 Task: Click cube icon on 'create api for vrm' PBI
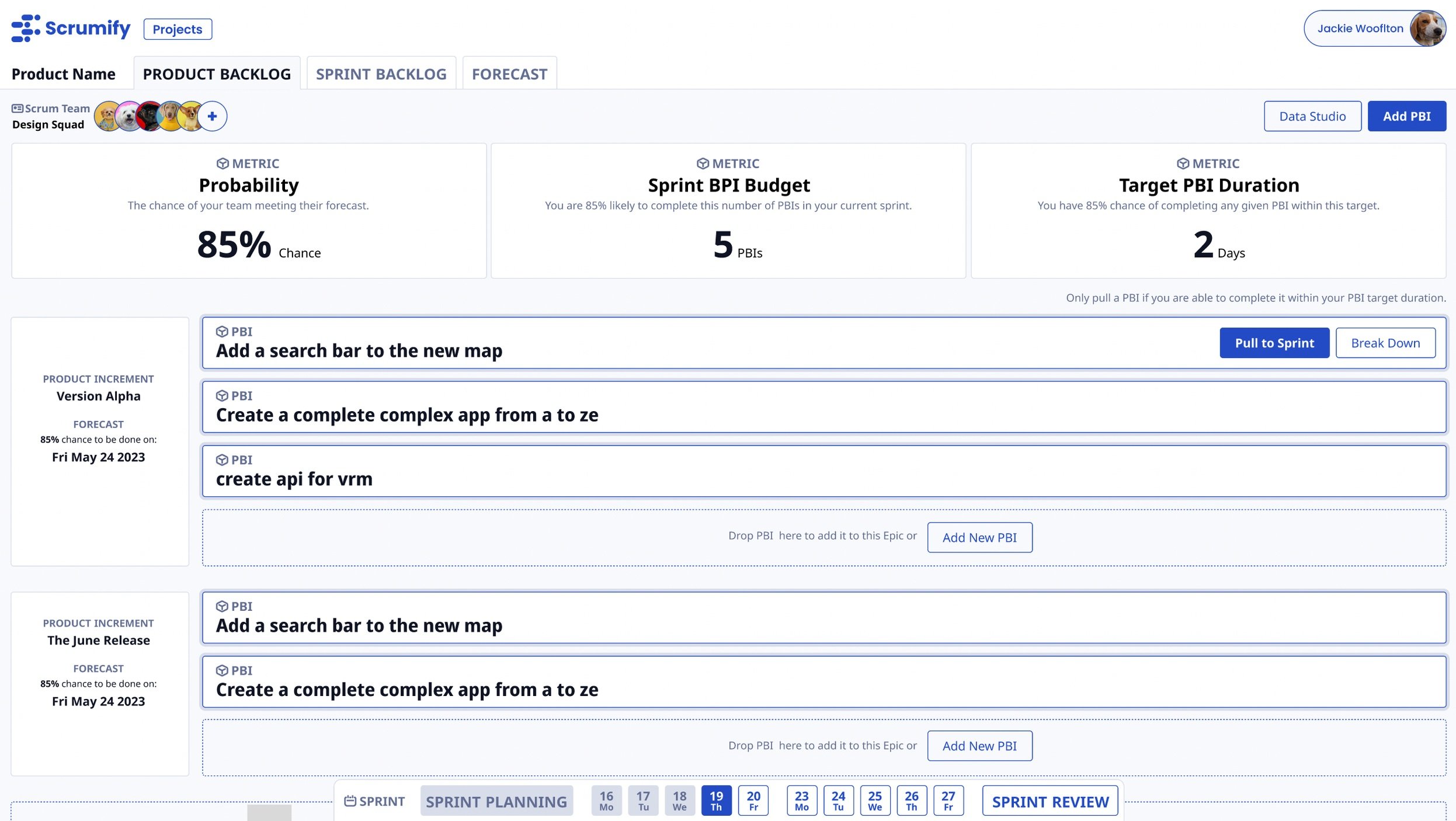tap(222, 460)
